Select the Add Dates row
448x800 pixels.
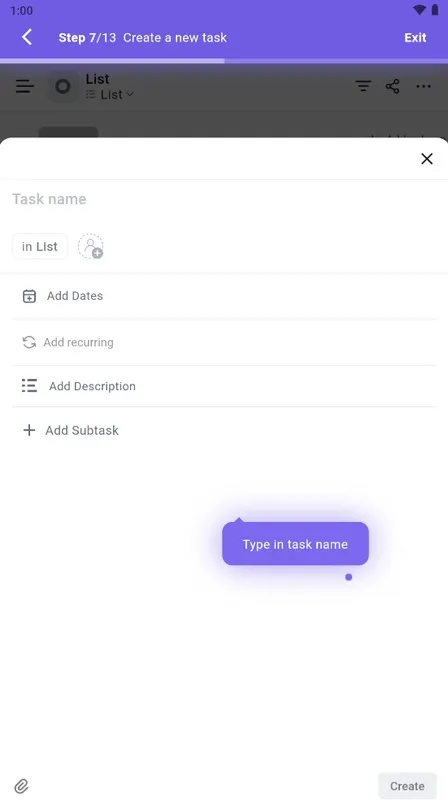click(224, 296)
